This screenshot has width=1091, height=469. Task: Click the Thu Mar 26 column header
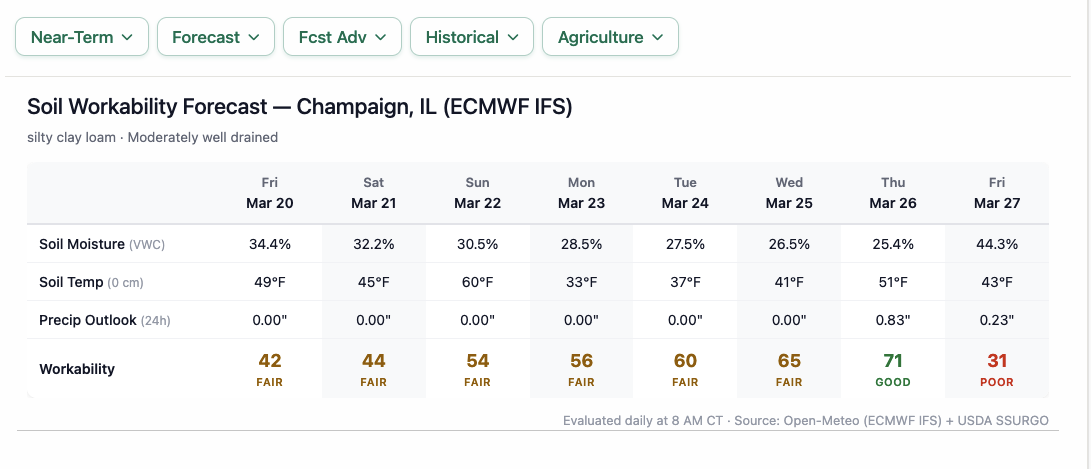(x=893, y=193)
